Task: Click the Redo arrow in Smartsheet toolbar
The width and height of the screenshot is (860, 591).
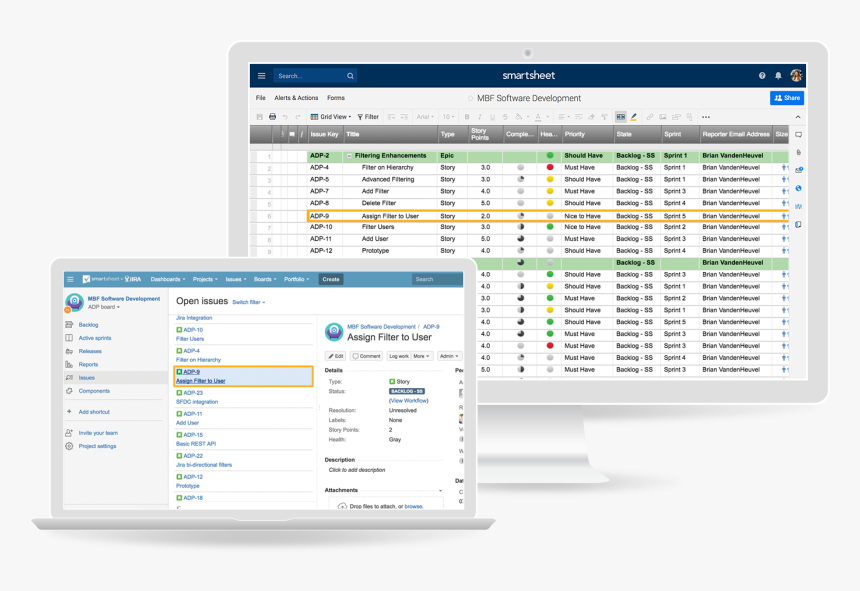Action: [x=298, y=117]
